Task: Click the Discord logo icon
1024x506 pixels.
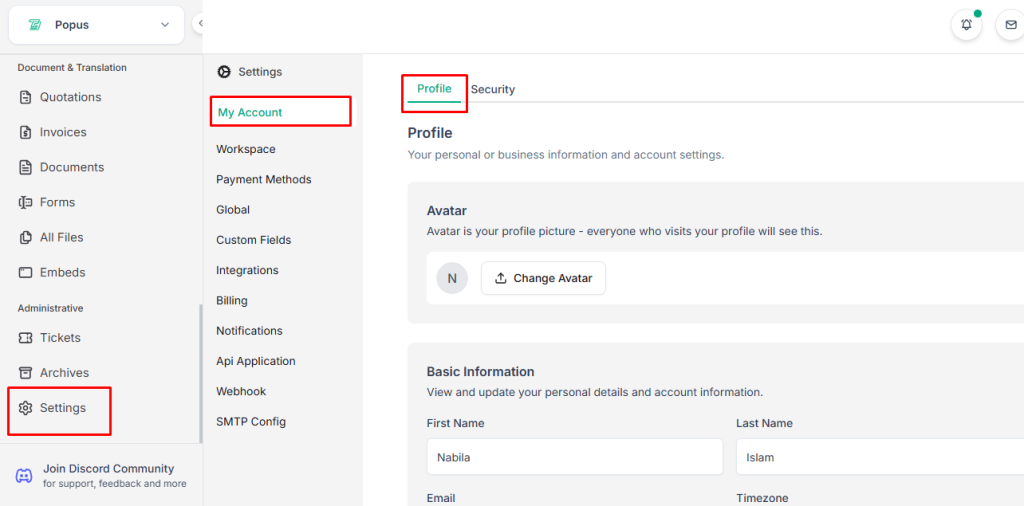Action: (24, 476)
